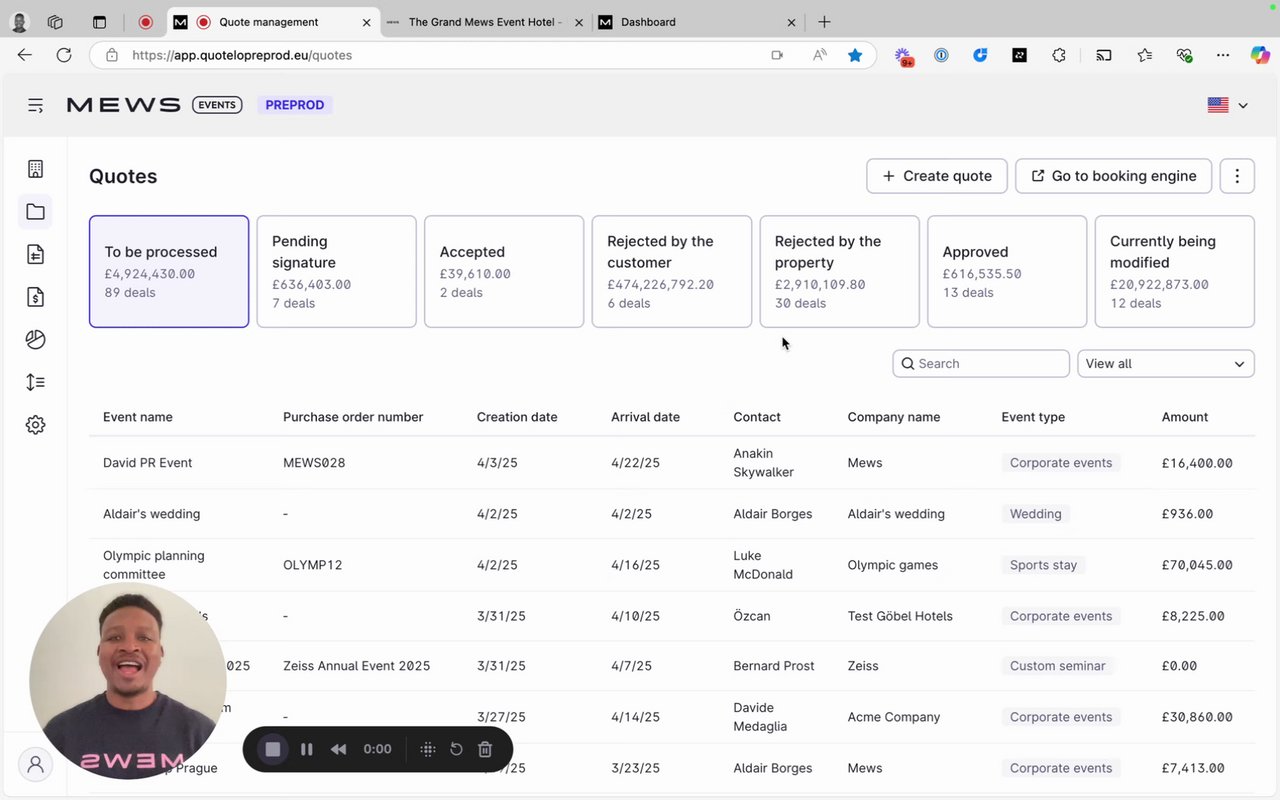Click Go to booking engine button

pyautogui.click(x=1113, y=176)
